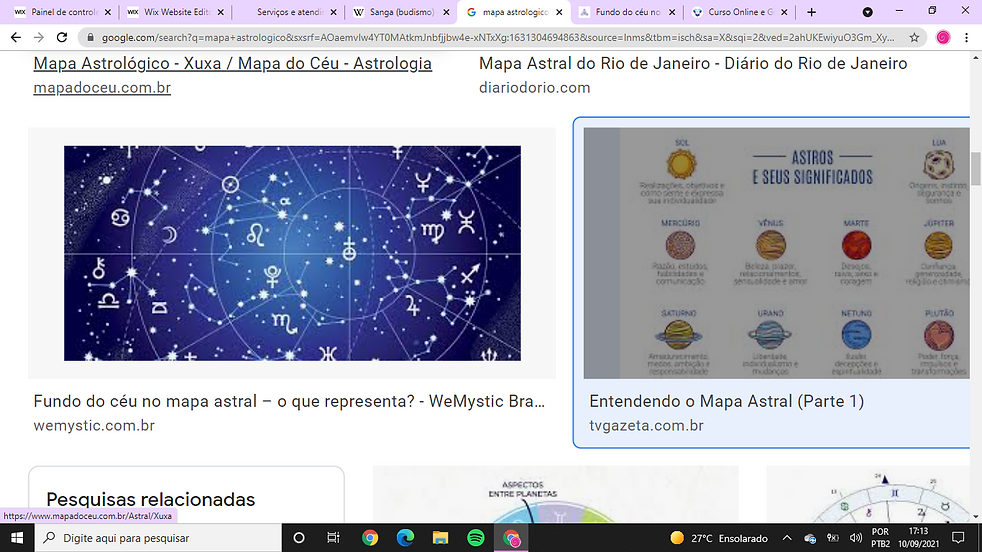Open File Explorer from the taskbar

pyautogui.click(x=440, y=538)
